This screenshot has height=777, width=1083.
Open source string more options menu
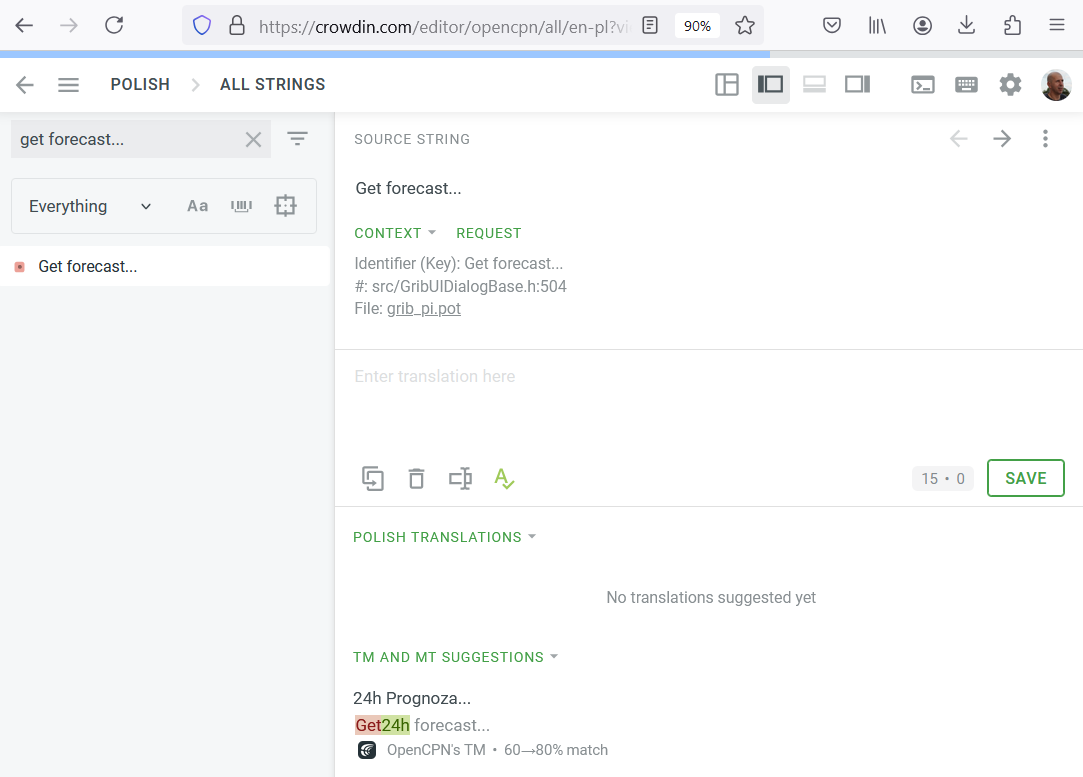click(x=1046, y=139)
